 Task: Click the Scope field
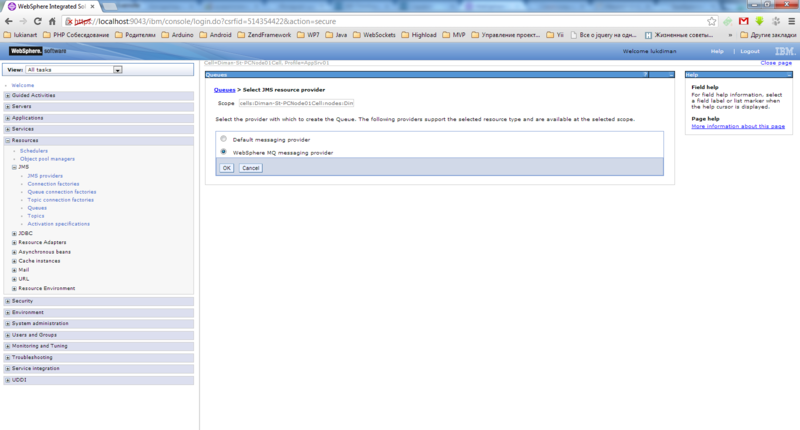coord(296,103)
